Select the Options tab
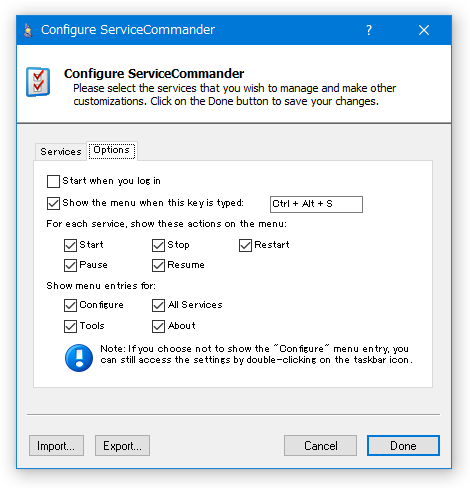The width and height of the screenshot is (470, 488). click(x=112, y=151)
